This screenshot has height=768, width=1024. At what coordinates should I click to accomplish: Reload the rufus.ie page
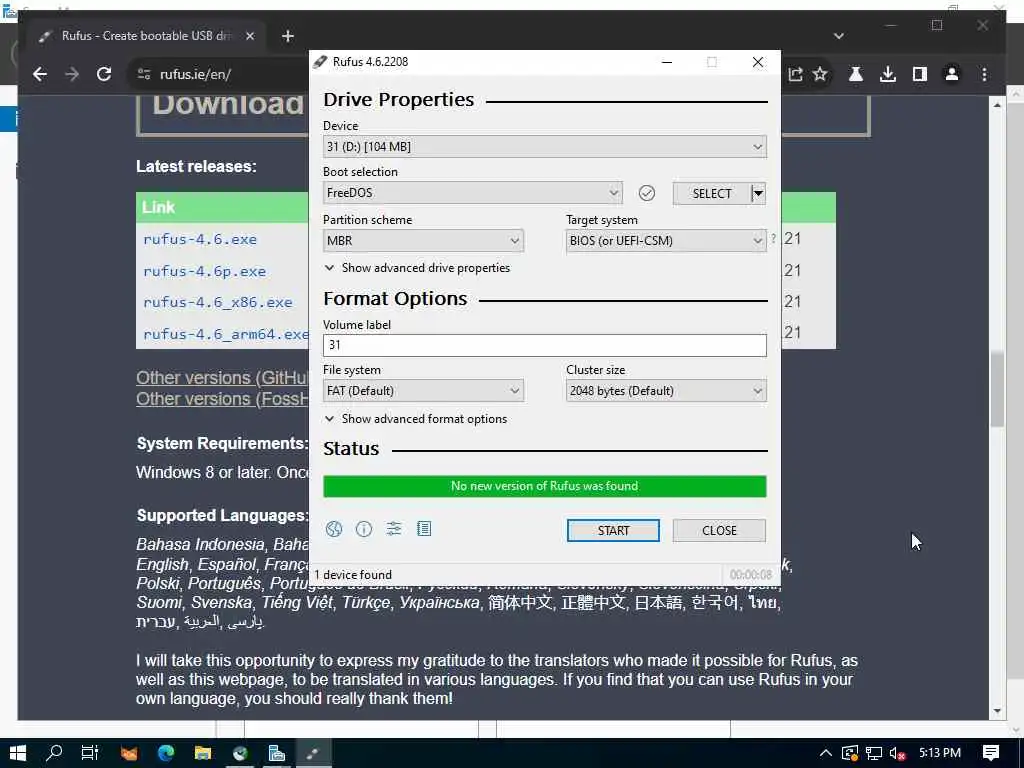tap(104, 74)
